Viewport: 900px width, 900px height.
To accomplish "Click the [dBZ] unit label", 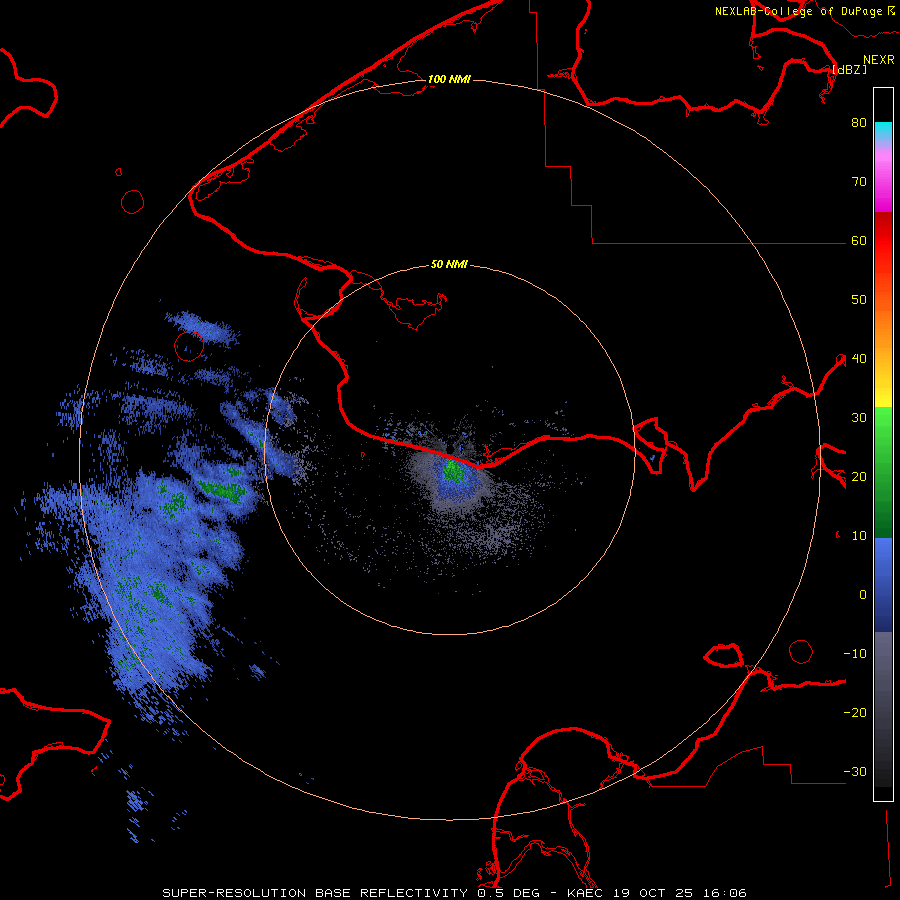I will click(850, 69).
